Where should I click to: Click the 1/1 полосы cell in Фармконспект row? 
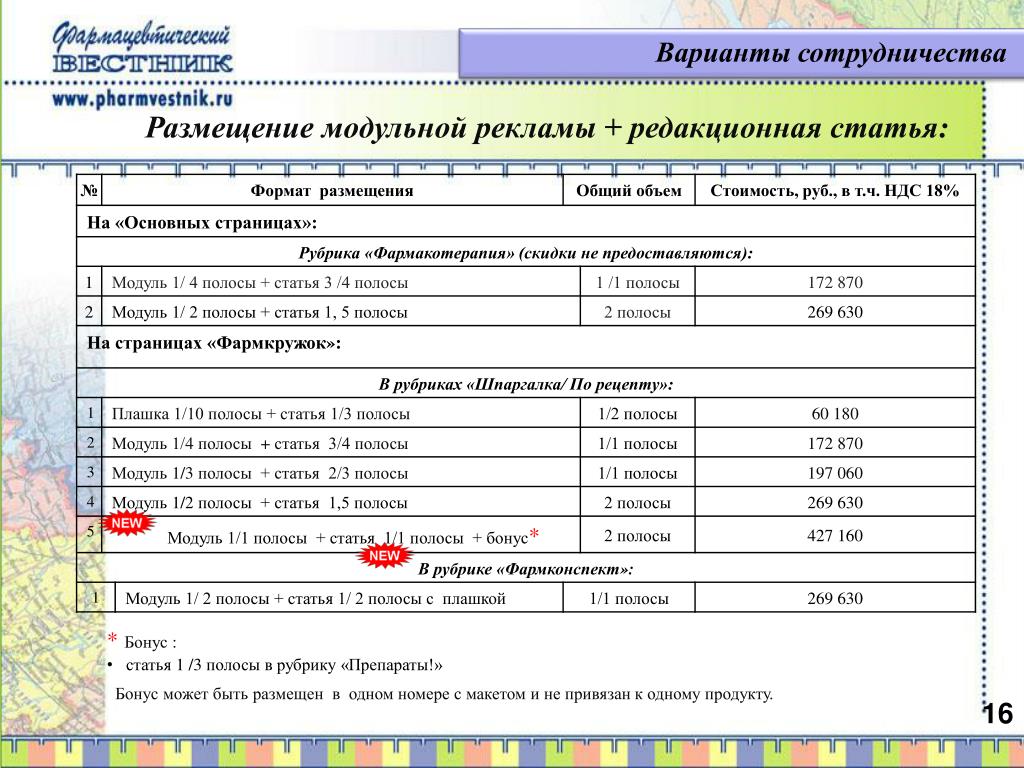point(628,598)
